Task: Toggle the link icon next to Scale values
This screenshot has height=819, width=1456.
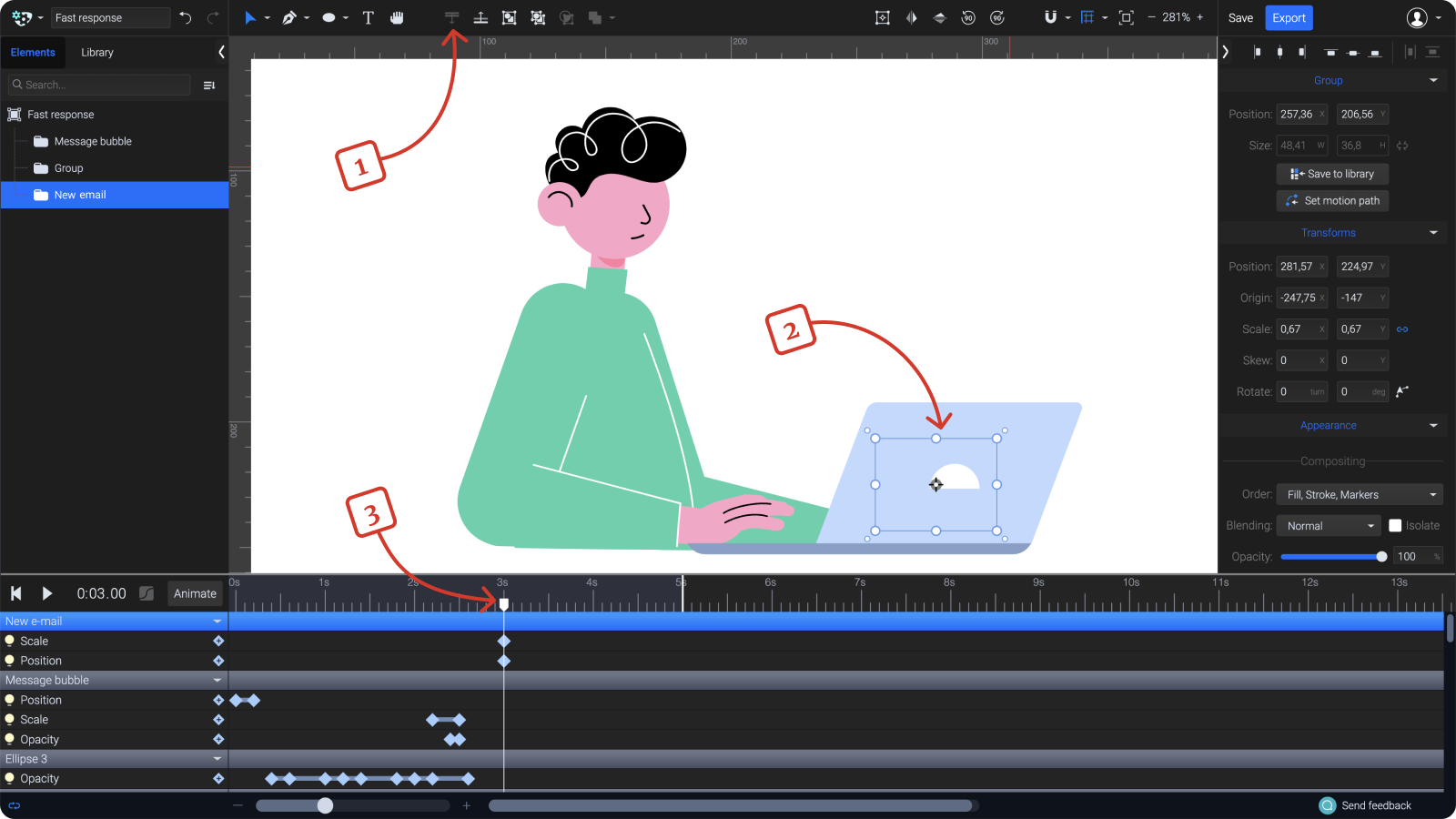Action: point(1402,329)
